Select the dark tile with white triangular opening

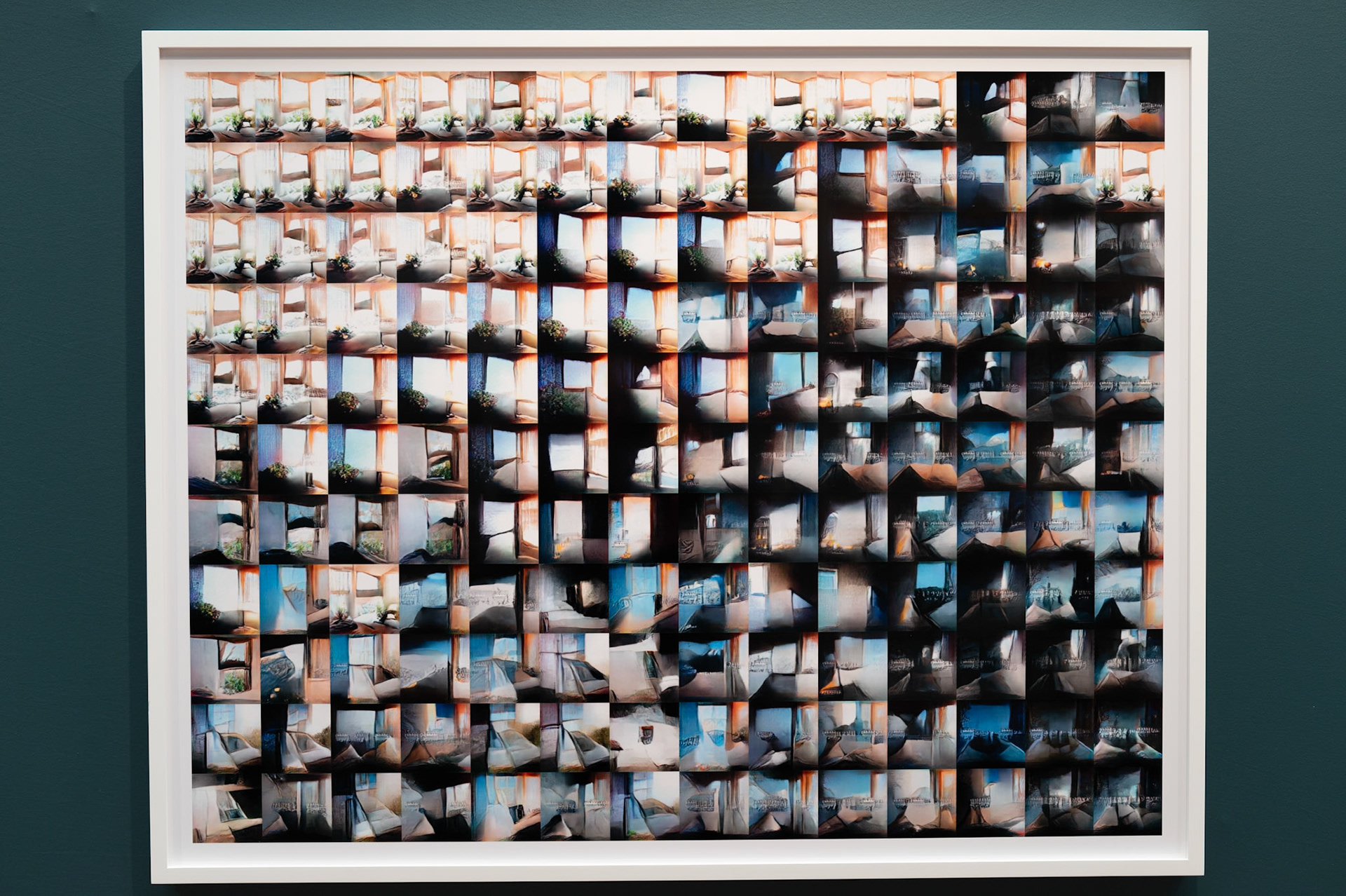(643, 387)
